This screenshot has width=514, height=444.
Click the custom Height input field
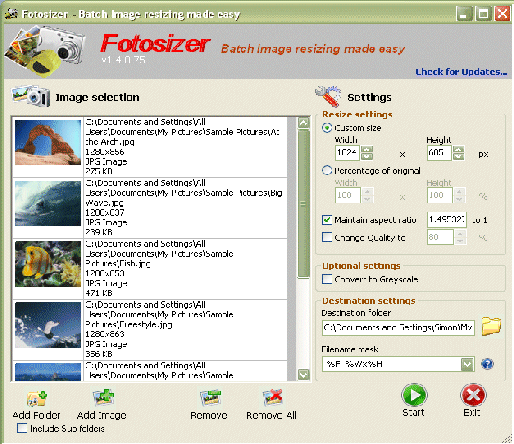click(439, 153)
